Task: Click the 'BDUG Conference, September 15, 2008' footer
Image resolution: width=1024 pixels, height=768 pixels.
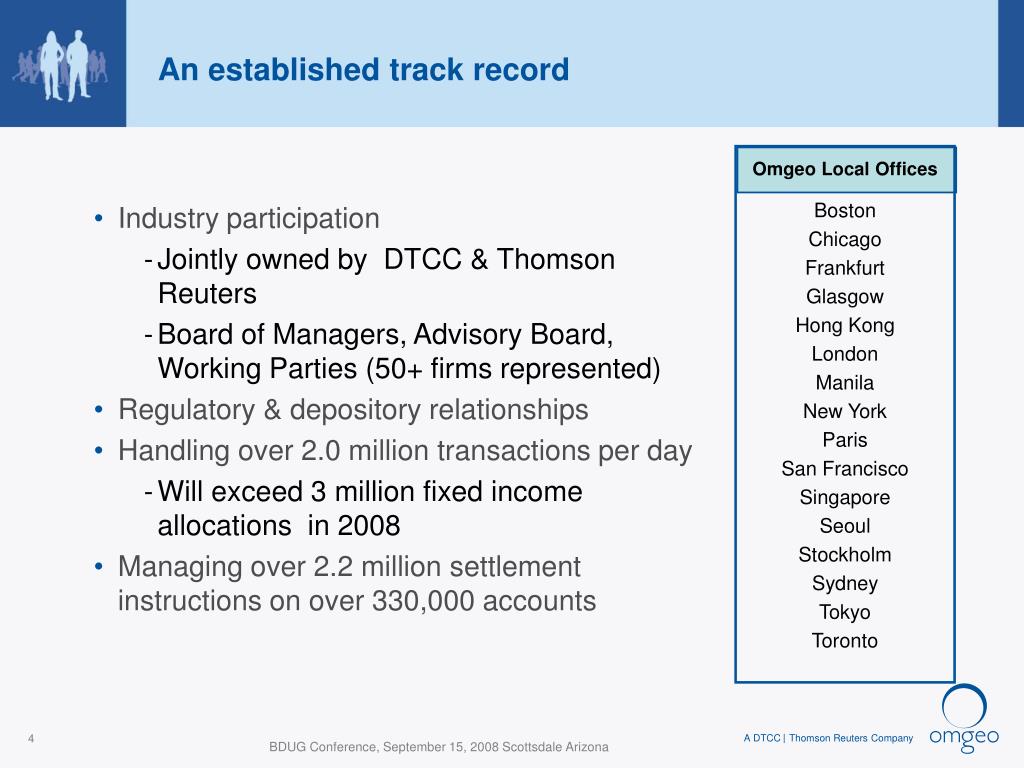Action: click(439, 746)
